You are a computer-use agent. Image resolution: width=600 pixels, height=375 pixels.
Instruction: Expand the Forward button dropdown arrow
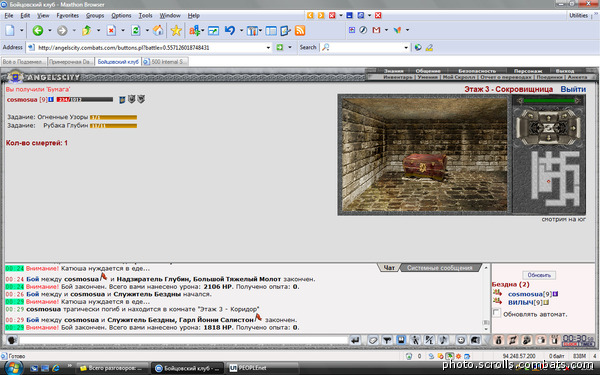(74, 30)
